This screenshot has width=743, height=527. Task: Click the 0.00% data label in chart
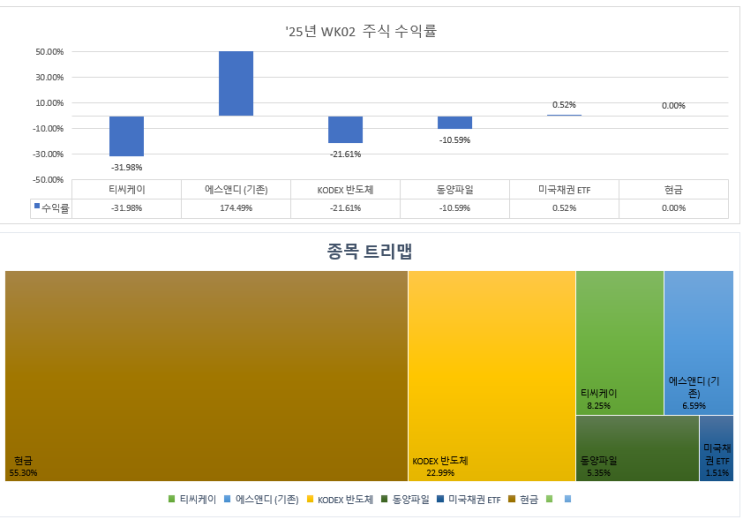pos(673,106)
